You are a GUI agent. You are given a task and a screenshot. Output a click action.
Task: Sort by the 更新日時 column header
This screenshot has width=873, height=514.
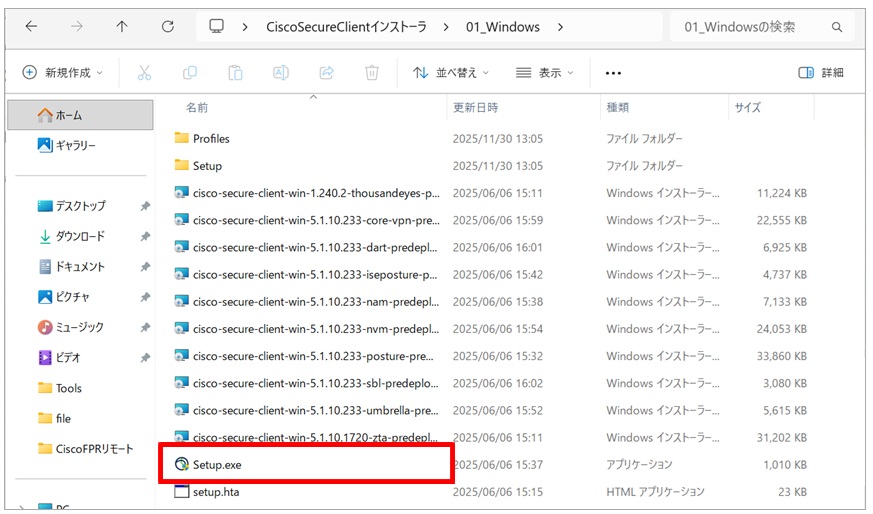click(x=476, y=107)
